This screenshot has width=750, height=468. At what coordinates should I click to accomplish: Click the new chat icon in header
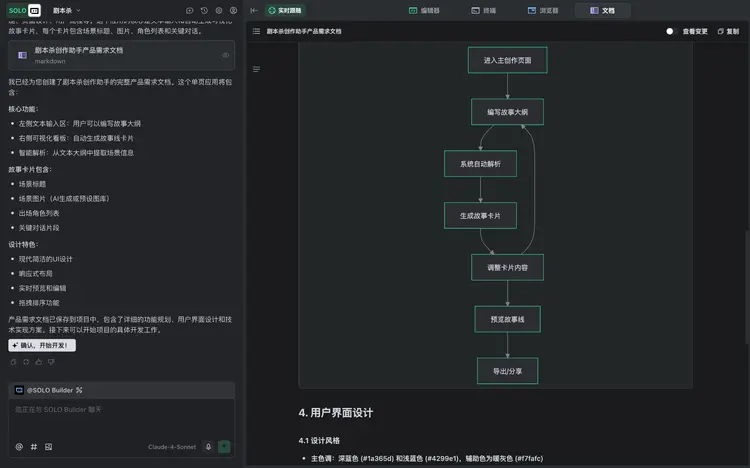tap(190, 10)
